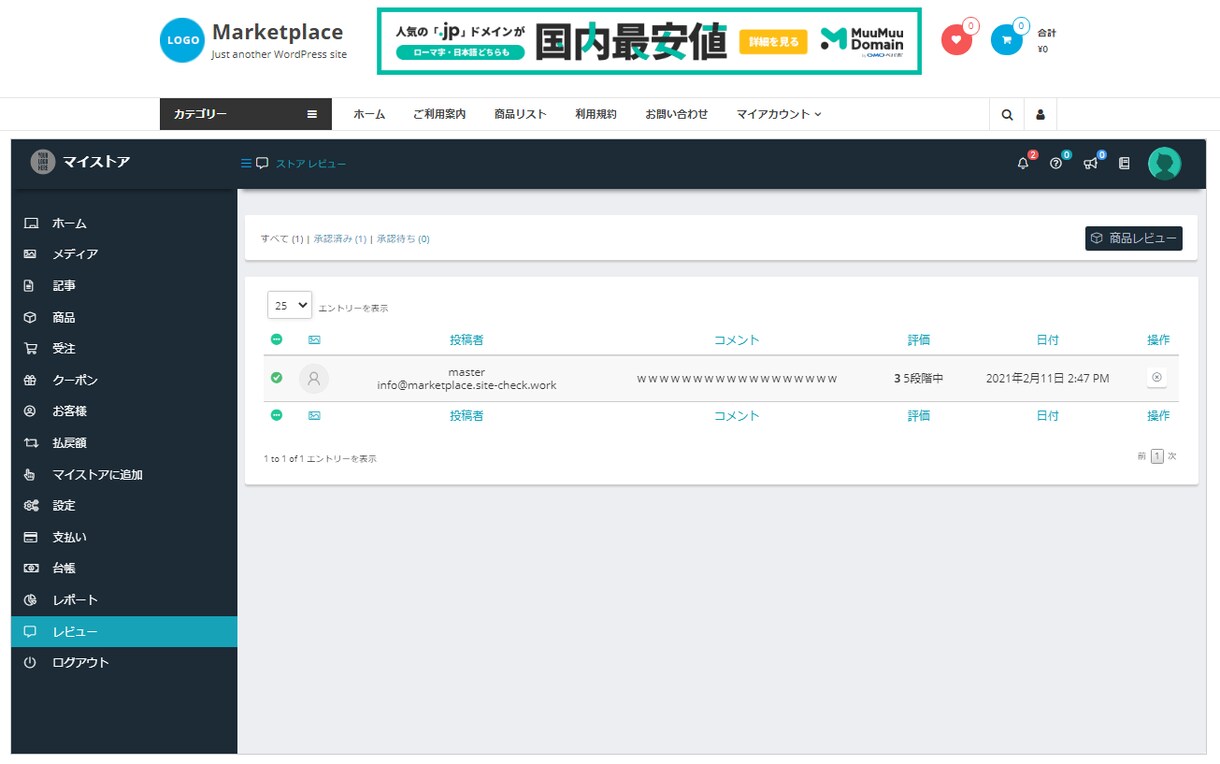Screen dimensions: 1220x764
Task: Open メディア in the sidebar
Action: pos(124,254)
